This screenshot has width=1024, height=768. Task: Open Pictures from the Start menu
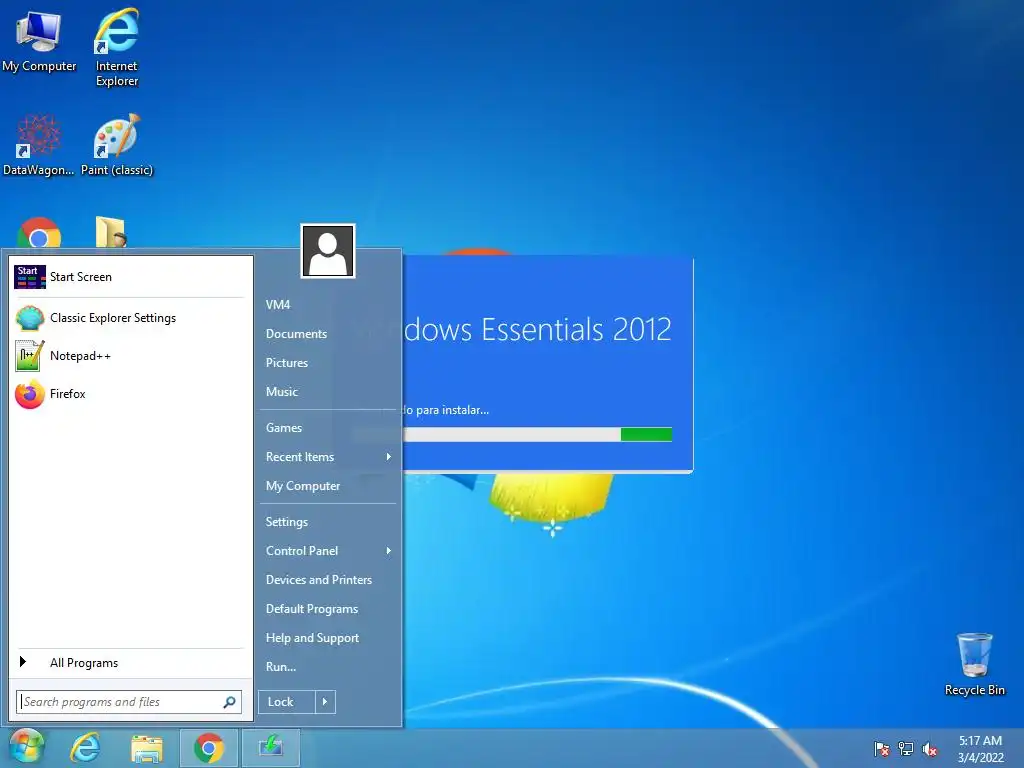coord(287,363)
